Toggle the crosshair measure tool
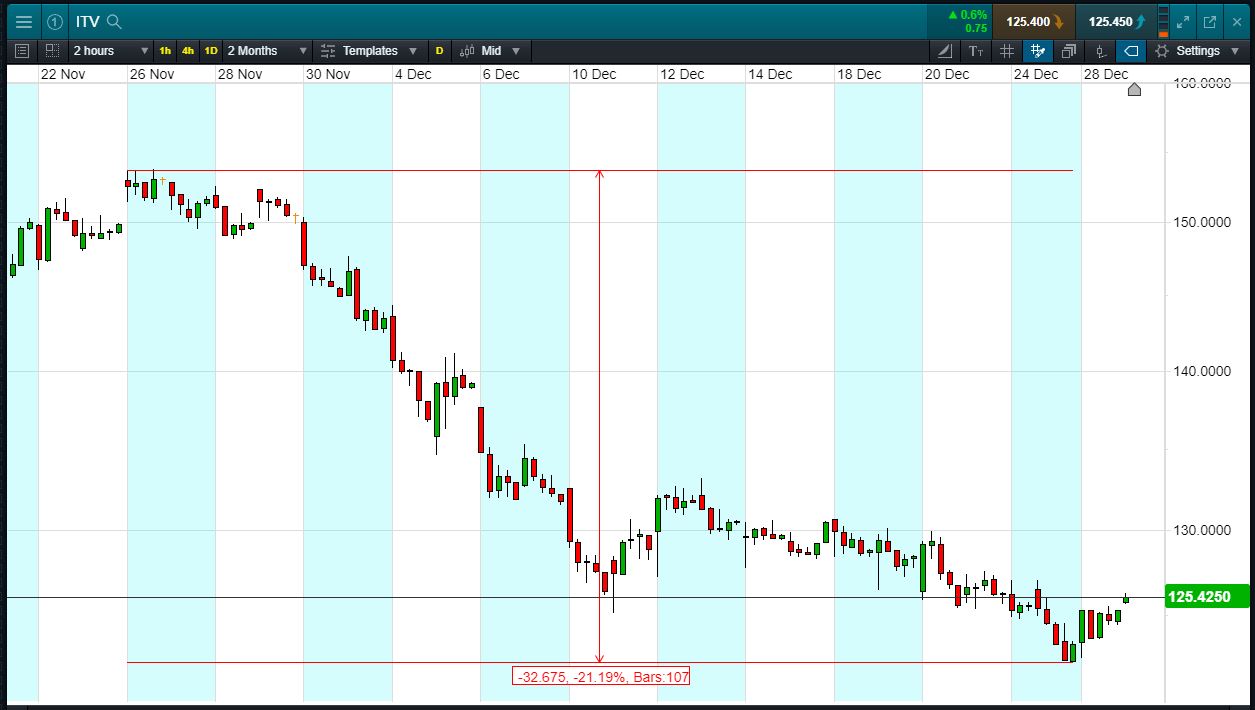Viewport: 1255px width, 710px height. point(1038,50)
